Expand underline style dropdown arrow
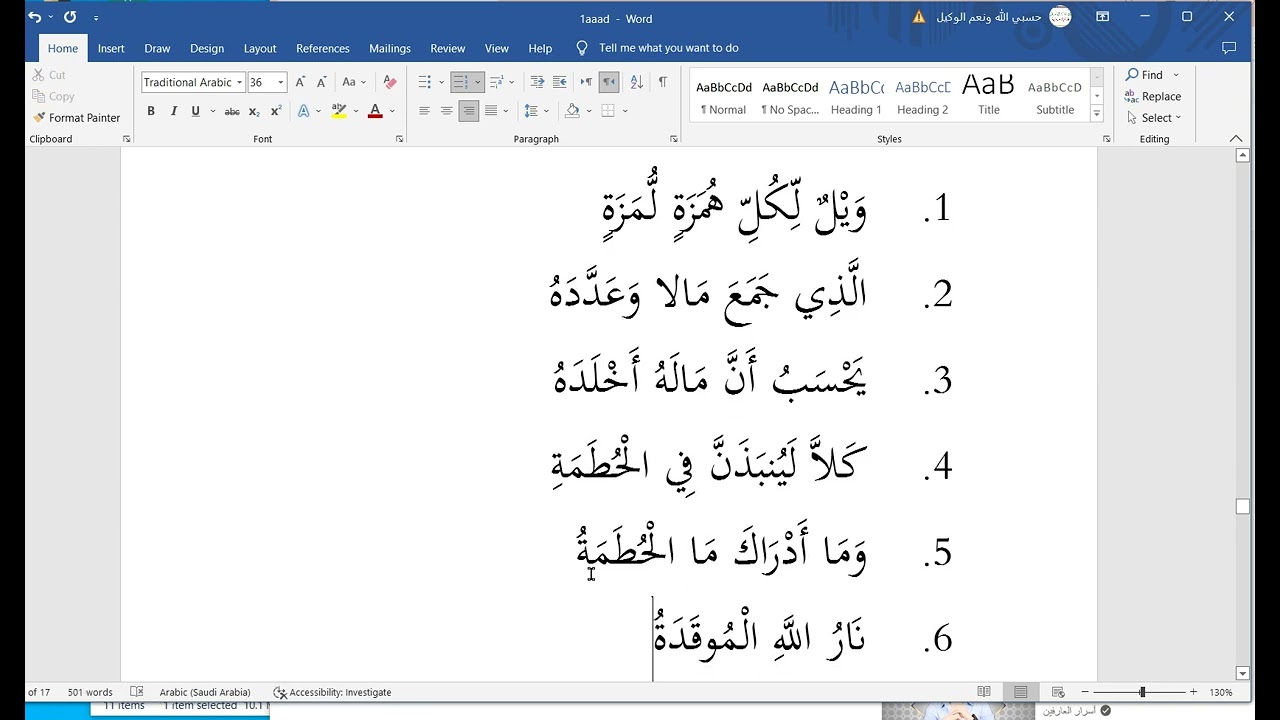This screenshot has width=1280, height=720. [x=211, y=111]
